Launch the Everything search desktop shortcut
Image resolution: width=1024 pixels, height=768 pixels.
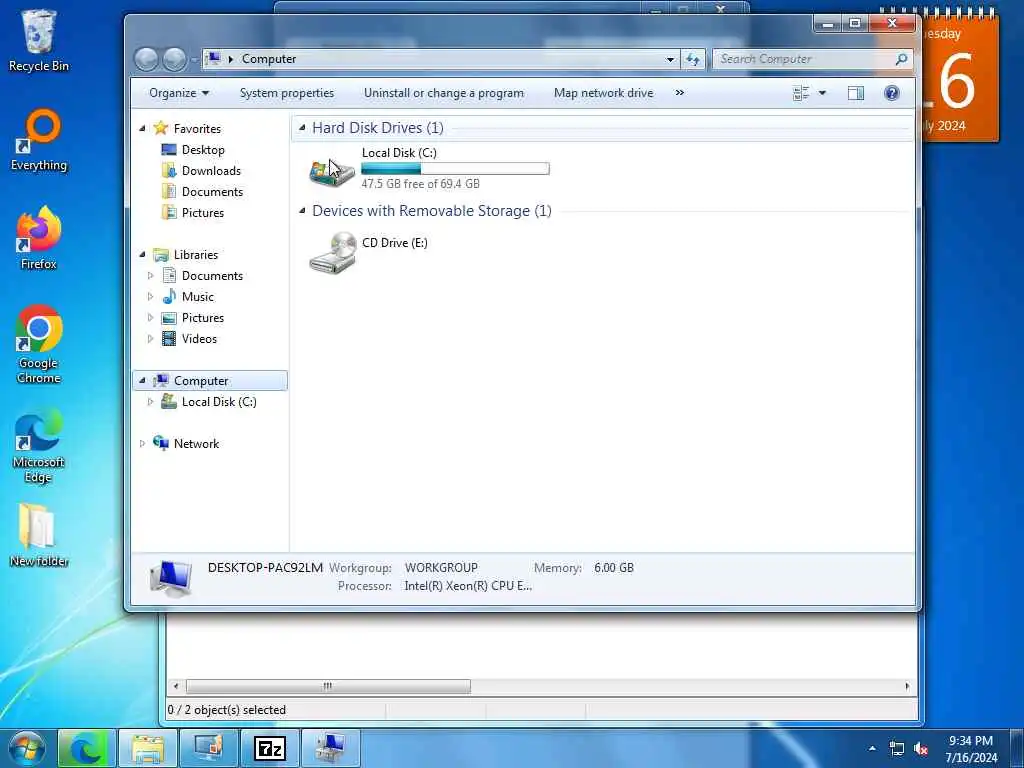[39, 140]
